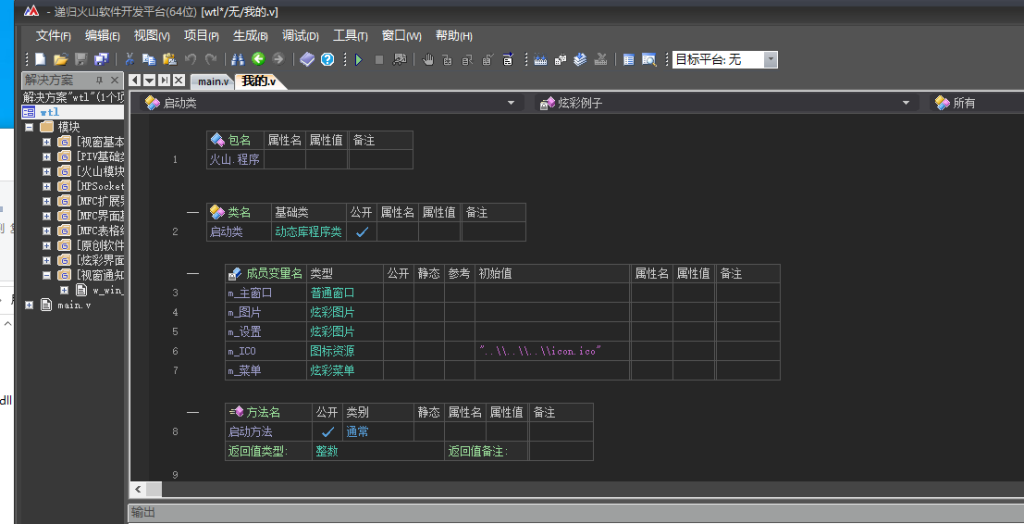Collapse the [视窗通知 module node
The height and width of the screenshot is (524, 1024).
coord(46,275)
